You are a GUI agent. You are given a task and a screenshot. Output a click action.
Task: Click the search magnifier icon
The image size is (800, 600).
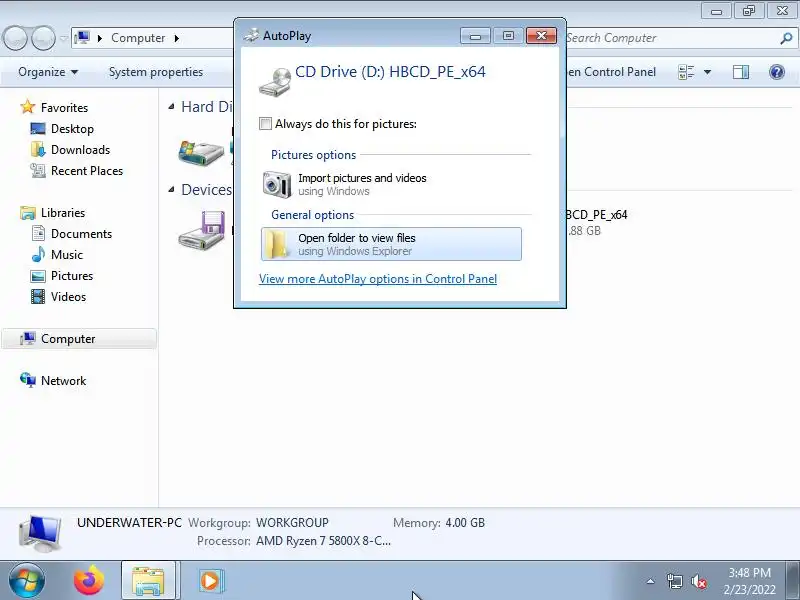click(x=786, y=38)
